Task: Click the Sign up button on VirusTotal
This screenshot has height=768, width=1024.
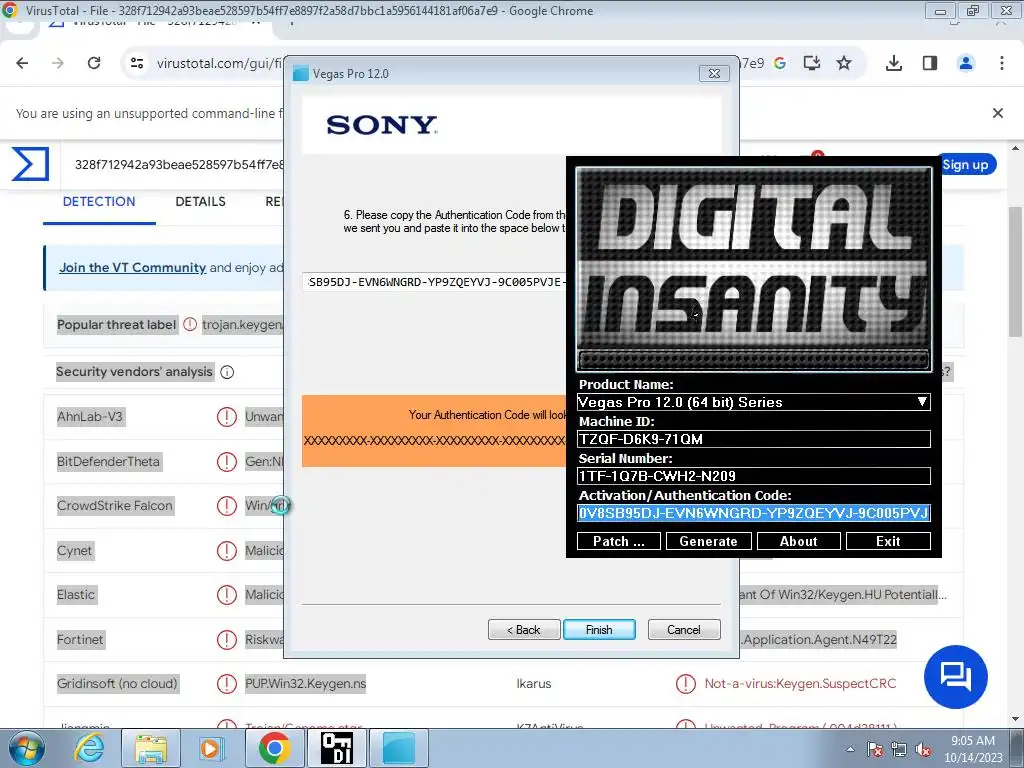Action: (x=965, y=165)
